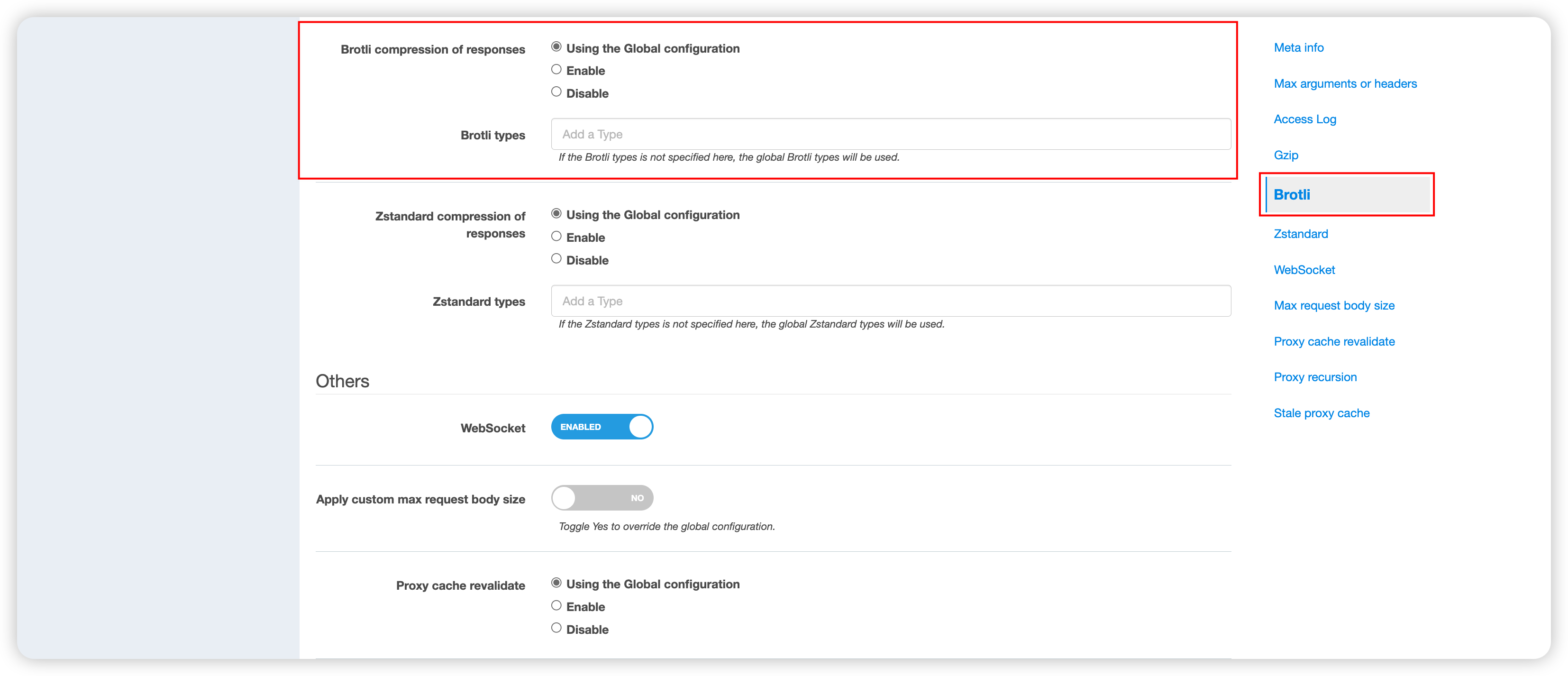Click the Zstandard types input field
This screenshot has height=676, width=1568.
891,301
